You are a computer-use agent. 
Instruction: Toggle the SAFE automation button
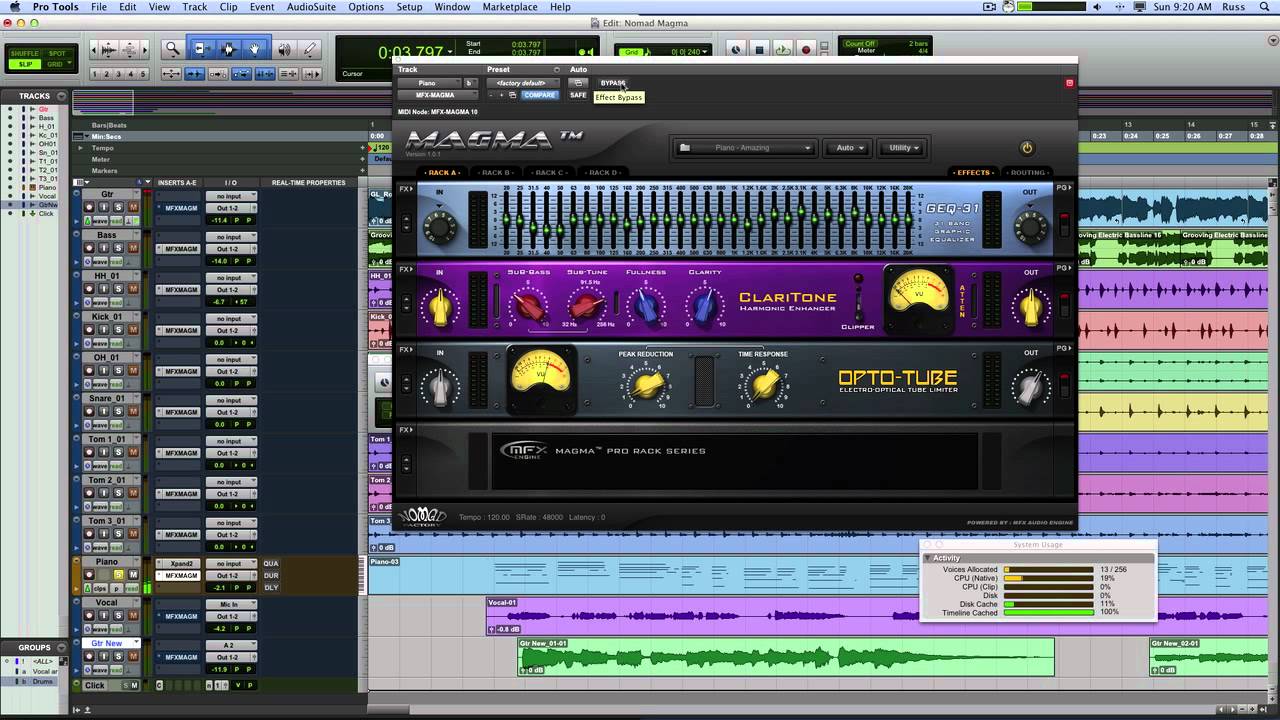click(578, 95)
